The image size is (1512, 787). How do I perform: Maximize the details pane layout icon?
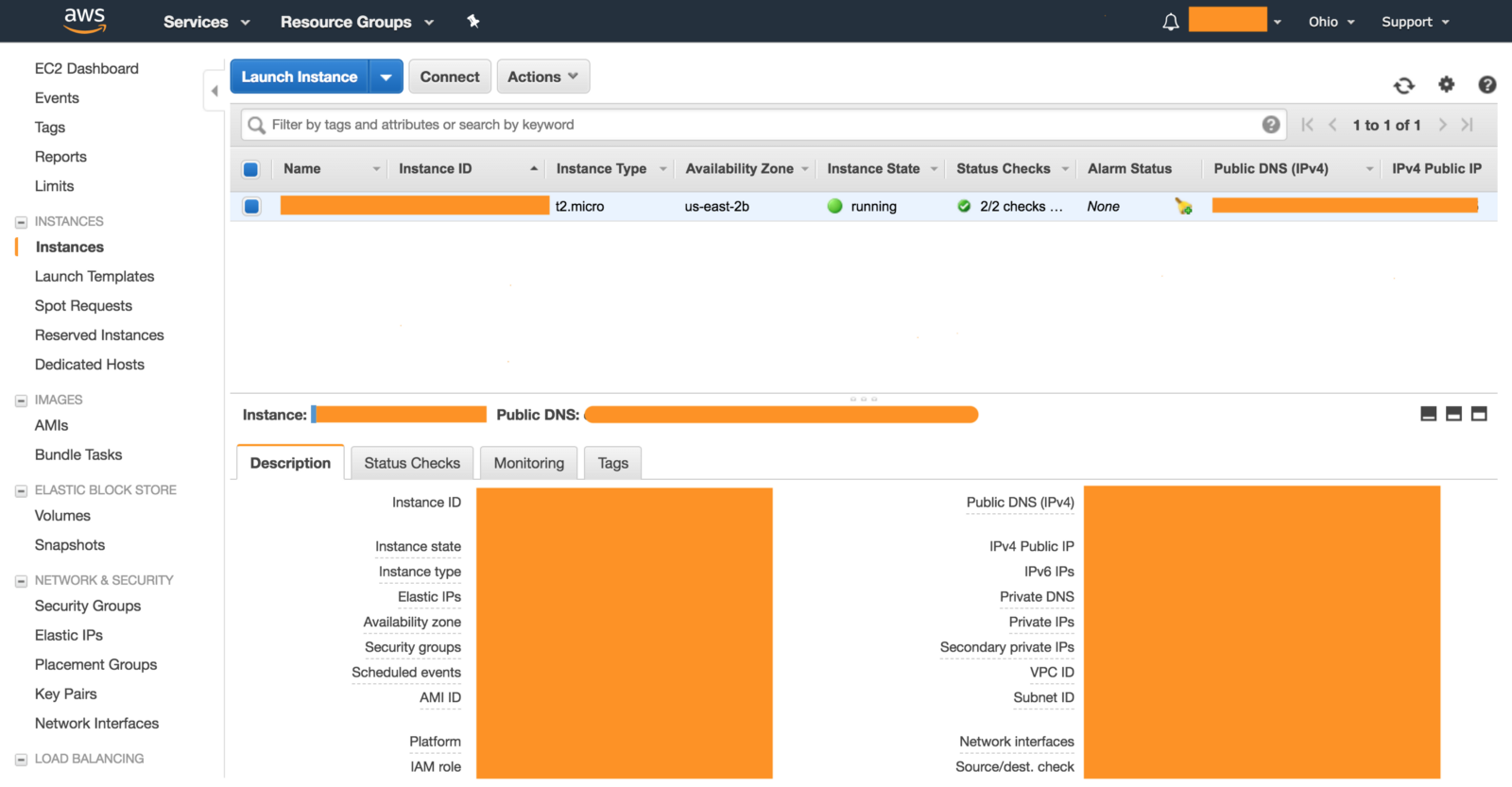(x=1479, y=414)
